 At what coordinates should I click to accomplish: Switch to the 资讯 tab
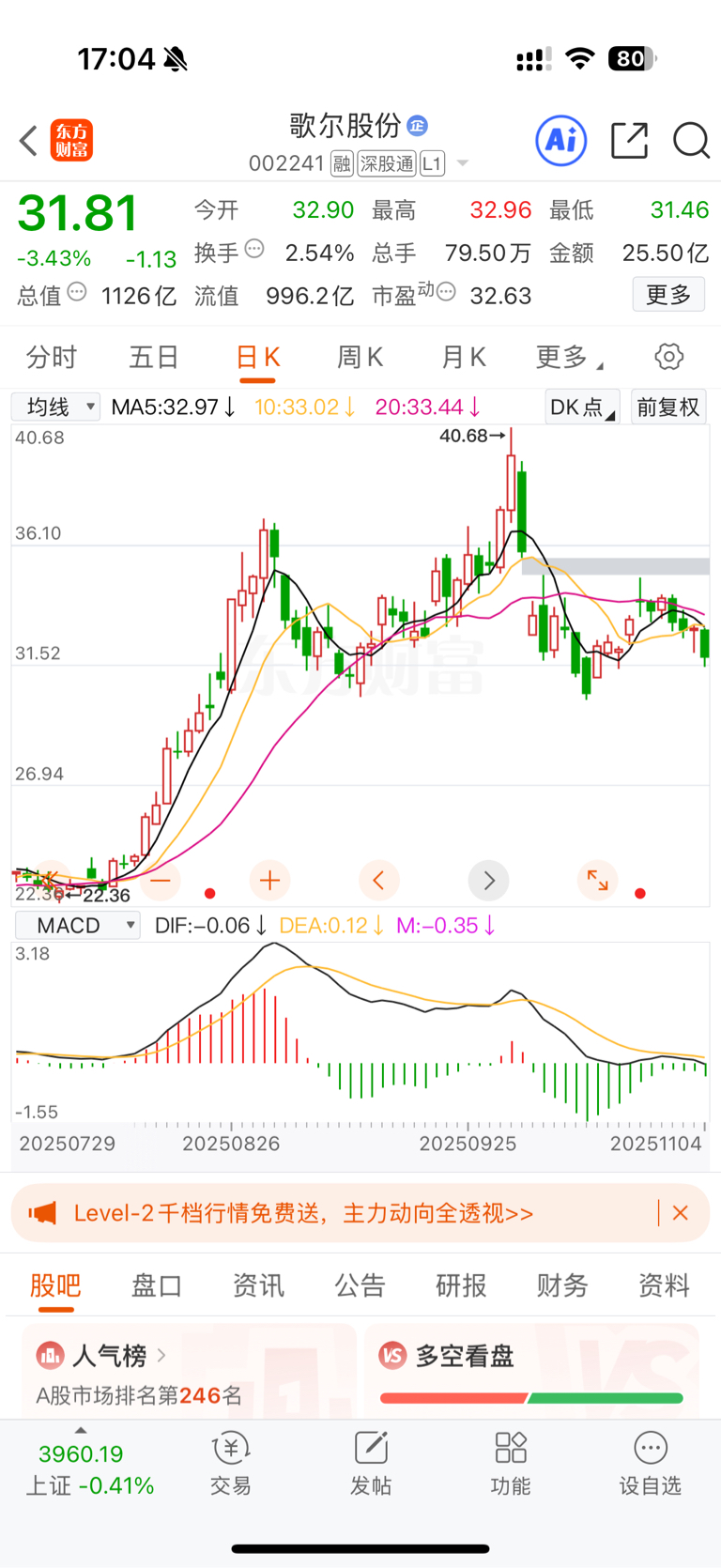pyautogui.click(x=258, y=1285)
